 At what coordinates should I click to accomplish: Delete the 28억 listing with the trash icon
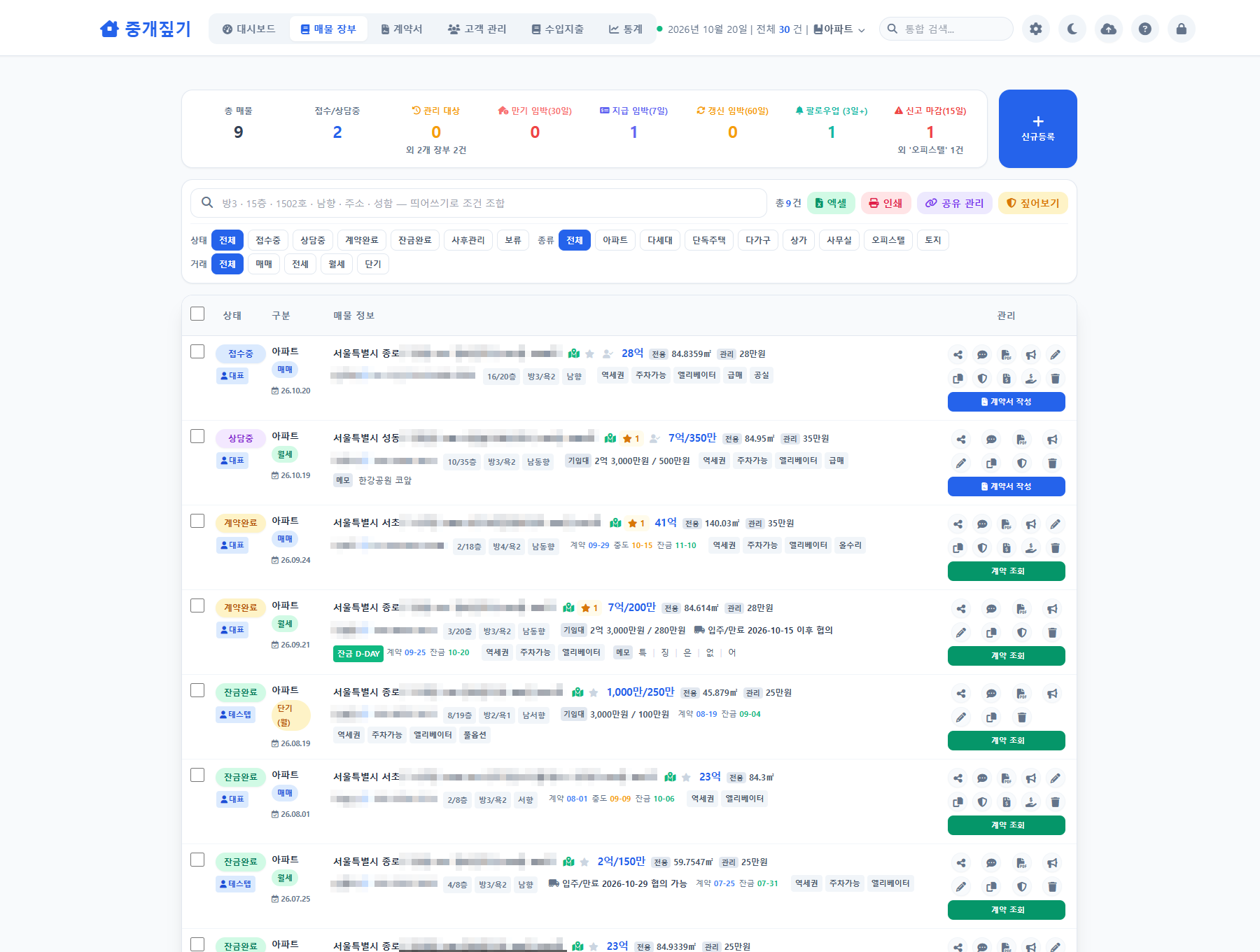click(1055, 379)
